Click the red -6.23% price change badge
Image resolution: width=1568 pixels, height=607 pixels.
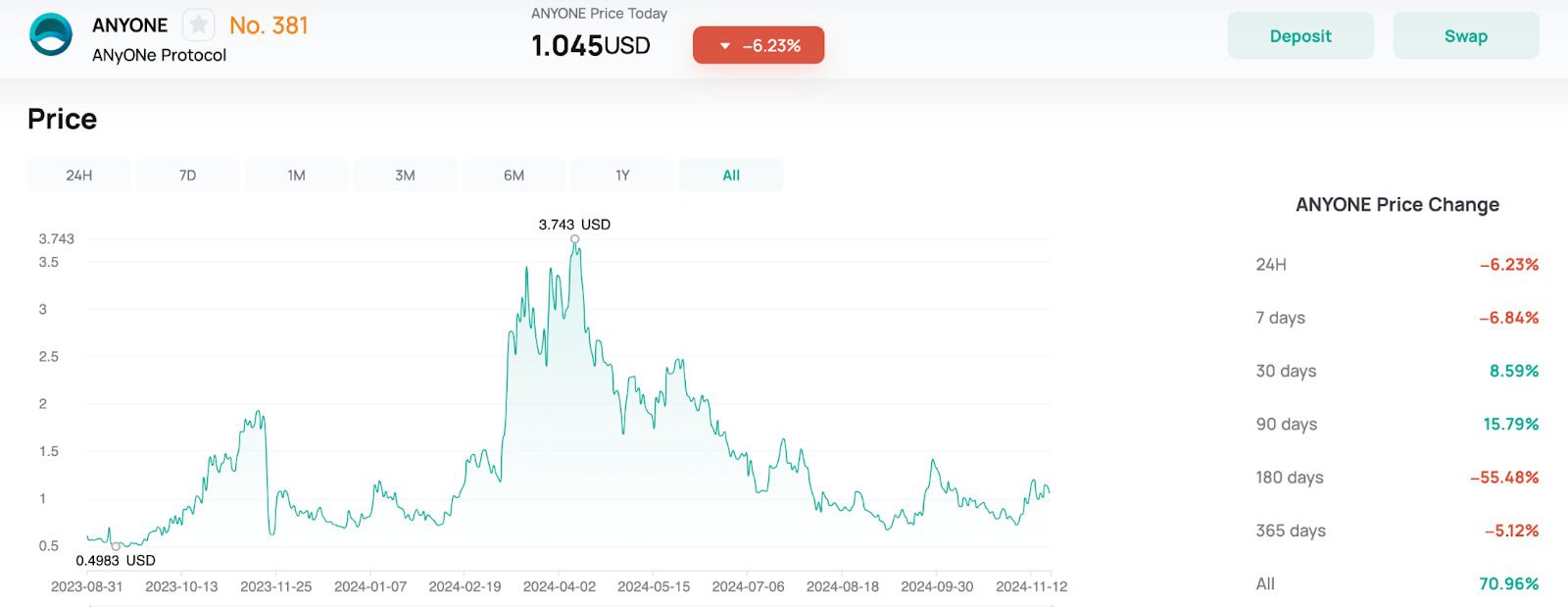tap(758, 45)
